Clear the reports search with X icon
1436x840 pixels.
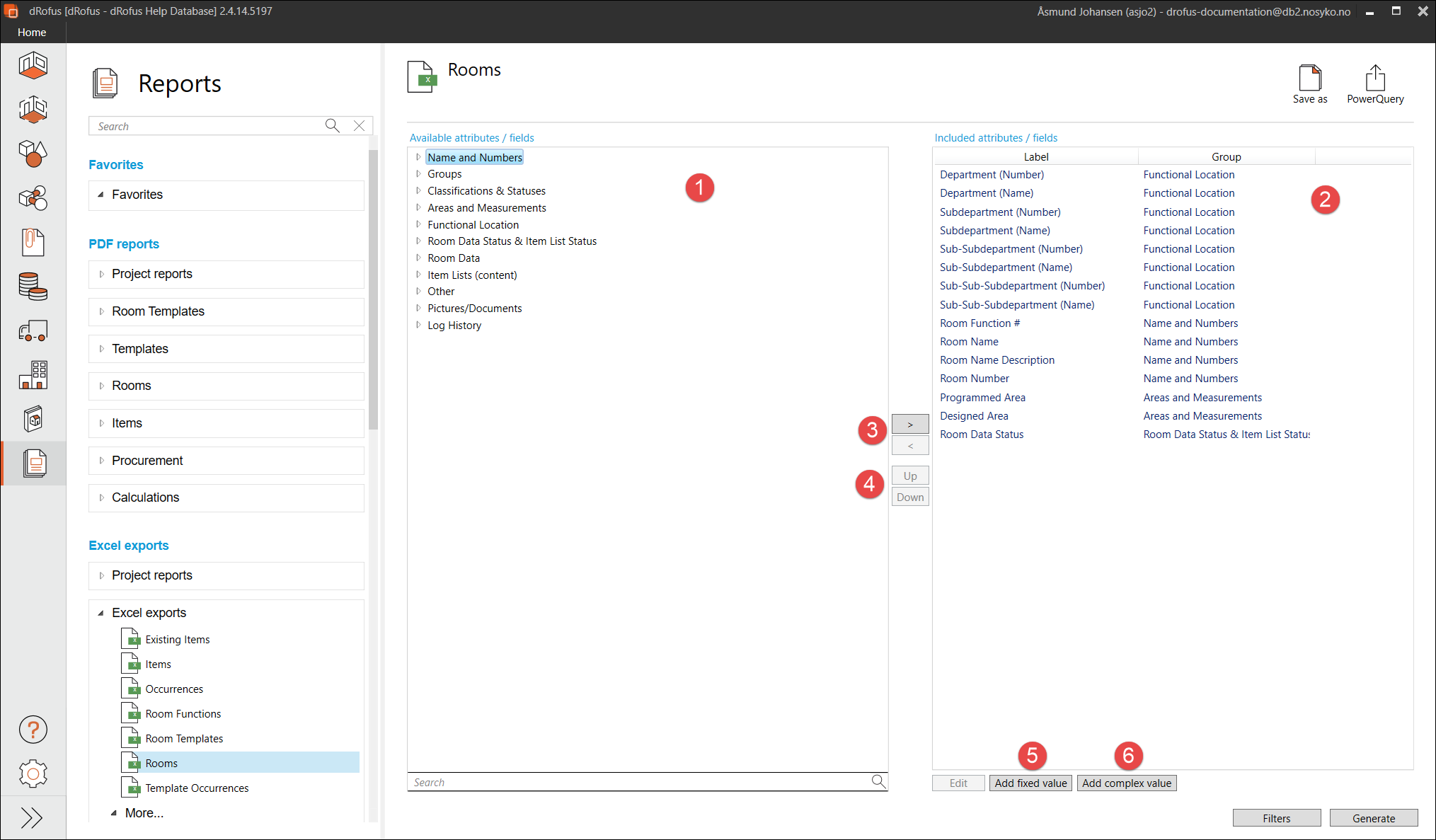[x=360, y=126]
